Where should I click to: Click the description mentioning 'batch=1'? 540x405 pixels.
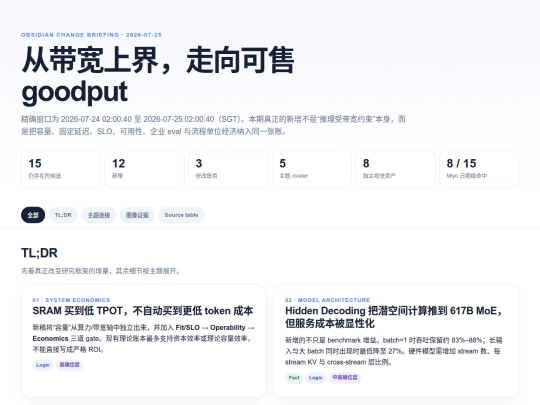point(393,351)
